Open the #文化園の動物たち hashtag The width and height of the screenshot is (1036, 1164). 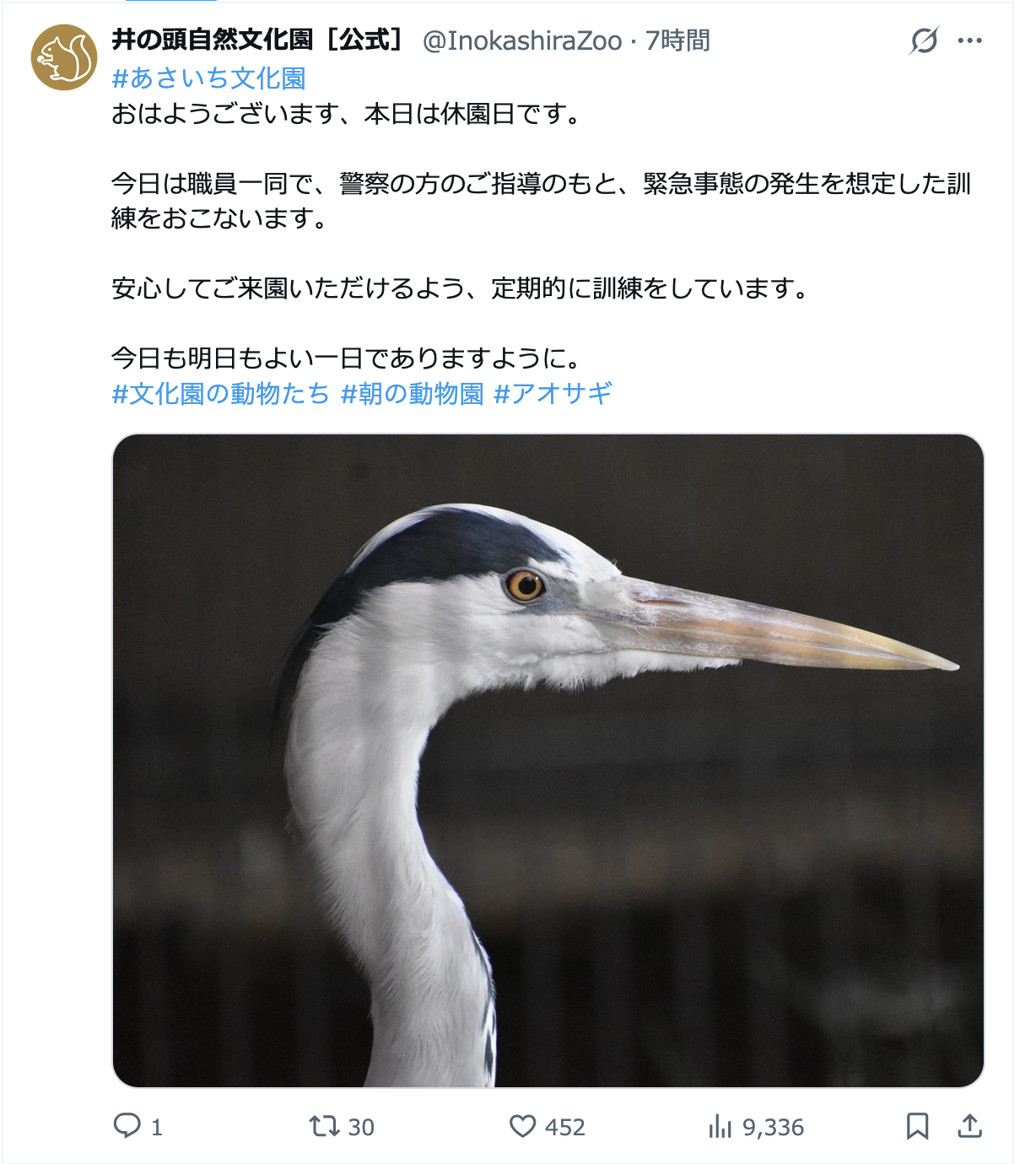pos(220,393)
